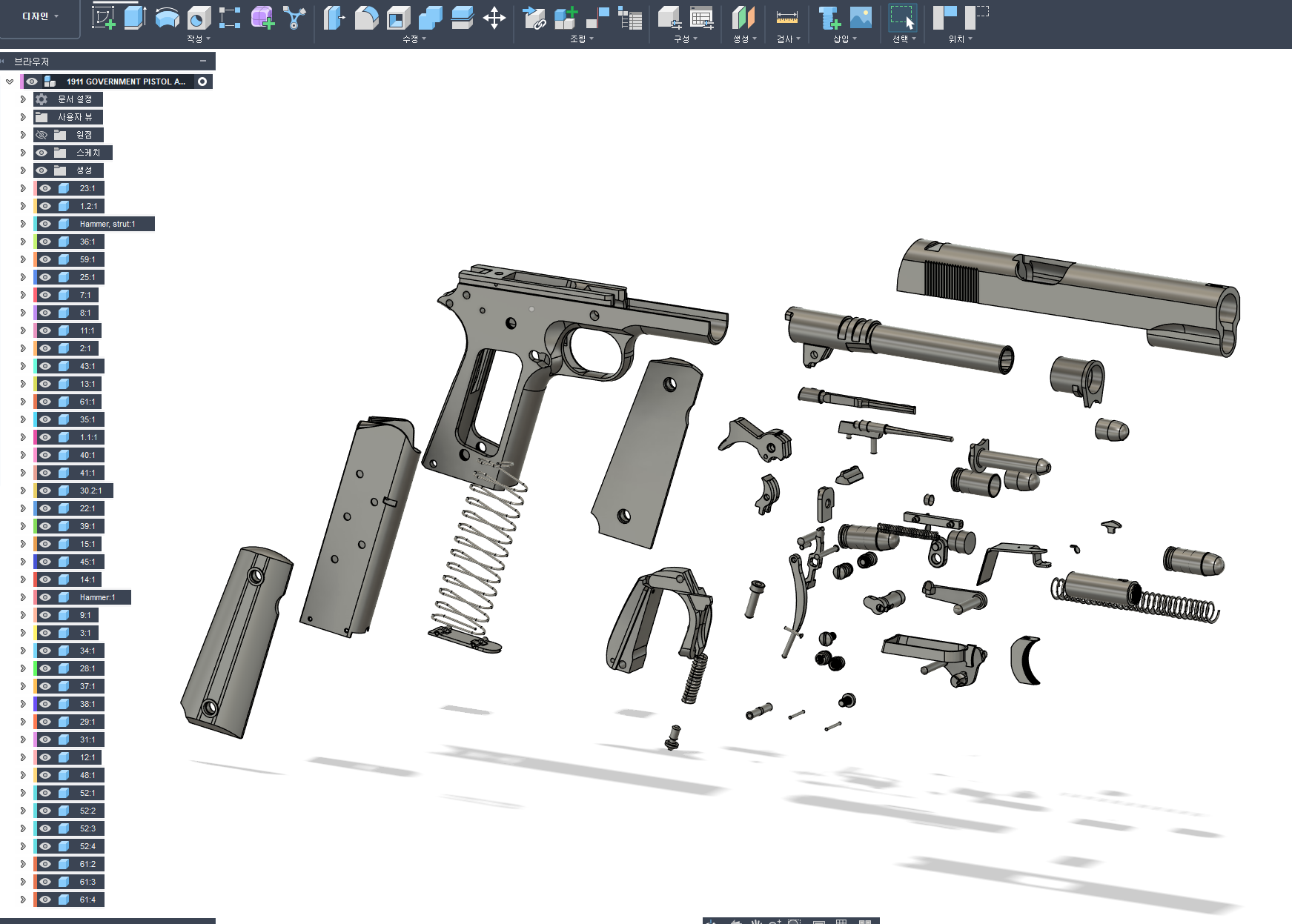Open Insert McMaster-Carr bolt icon
Image resolution: width=1292 pixels, height=924 pixels.
[x=829, y=18]
